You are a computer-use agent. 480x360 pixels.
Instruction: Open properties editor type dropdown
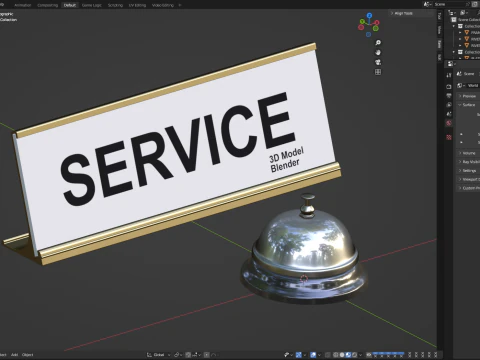coord(451,64)
